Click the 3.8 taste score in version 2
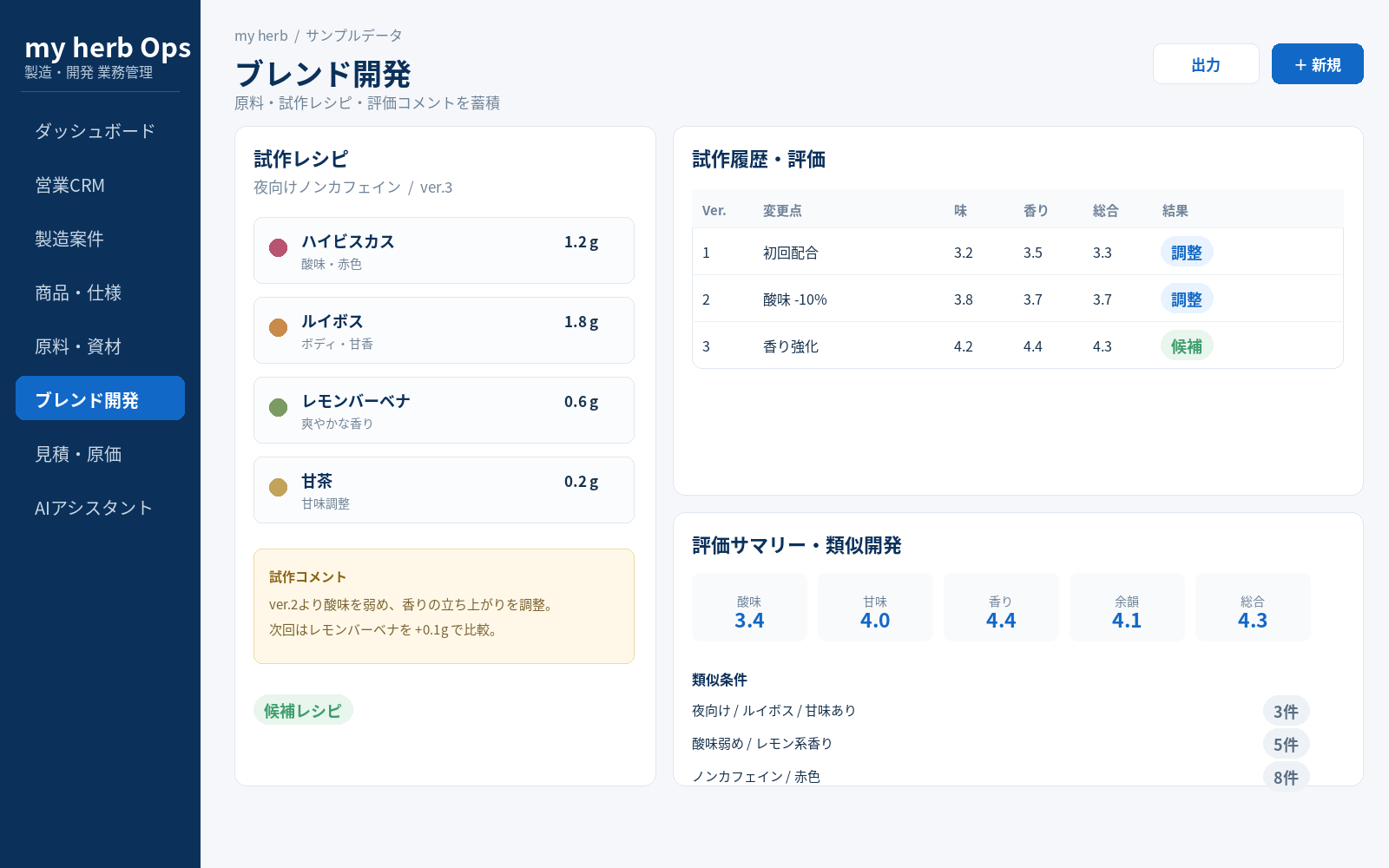The height and width of the screenshot is (868, 1389). coord(964,299)
